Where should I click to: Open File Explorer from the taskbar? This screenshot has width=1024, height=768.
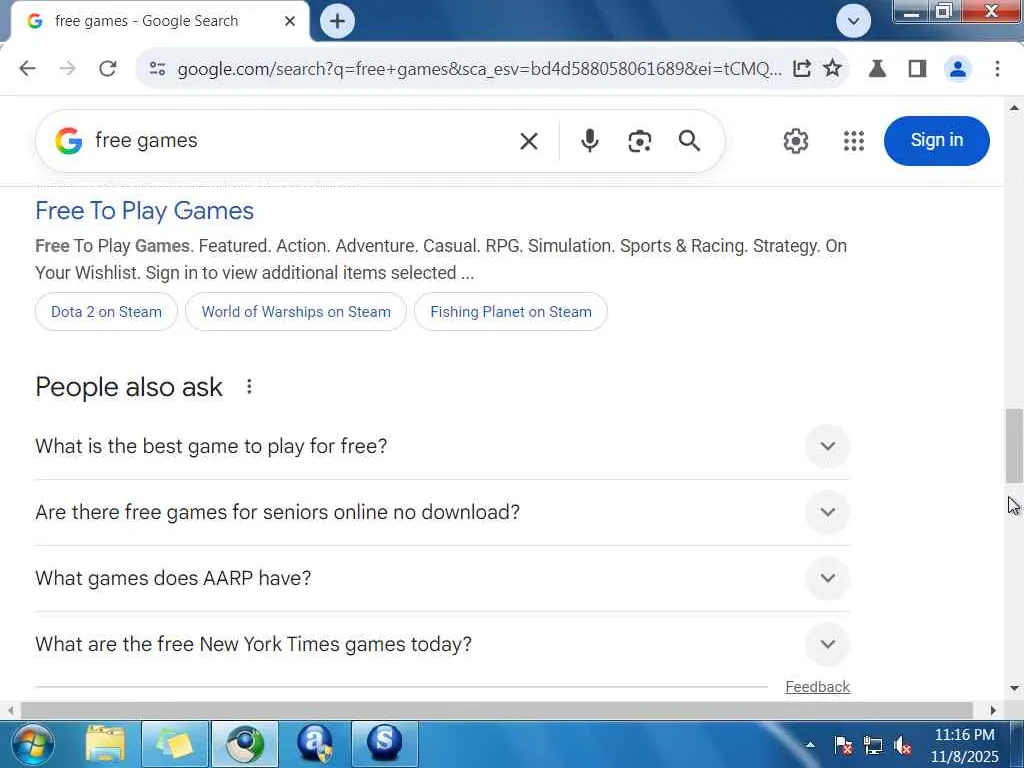click(104, 744)
